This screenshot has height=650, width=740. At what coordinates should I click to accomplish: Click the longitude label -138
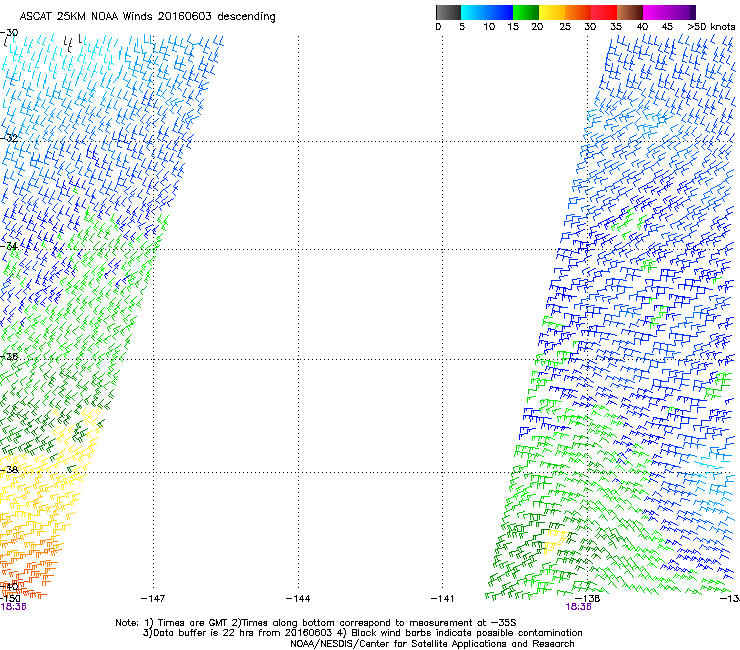(588, 599)
